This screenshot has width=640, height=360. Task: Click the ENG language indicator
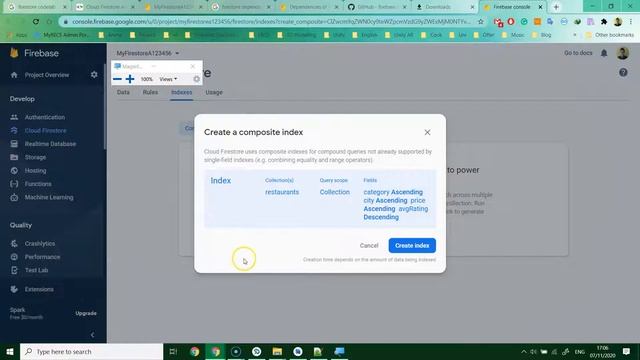coord(580,351)
